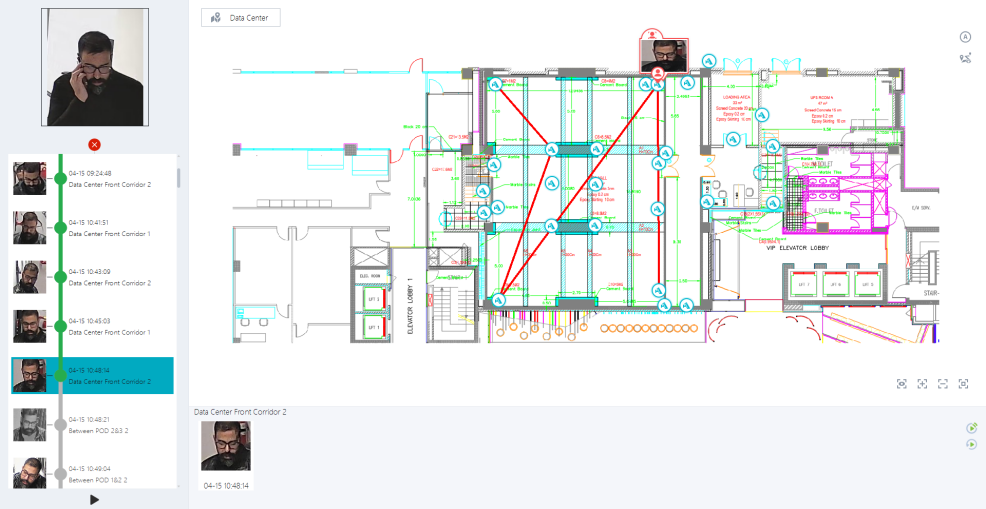986x509 pixels.
Task: Zoom in using the plus frame icon
Action: point(923,383)
